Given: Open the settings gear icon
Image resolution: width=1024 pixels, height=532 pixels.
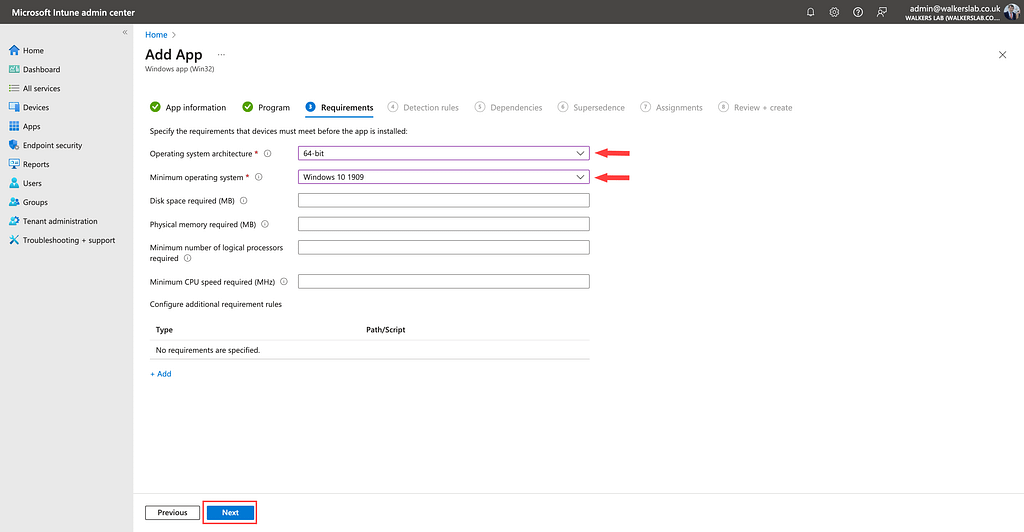Looking at the screenshot, I should tap(834, 12).
